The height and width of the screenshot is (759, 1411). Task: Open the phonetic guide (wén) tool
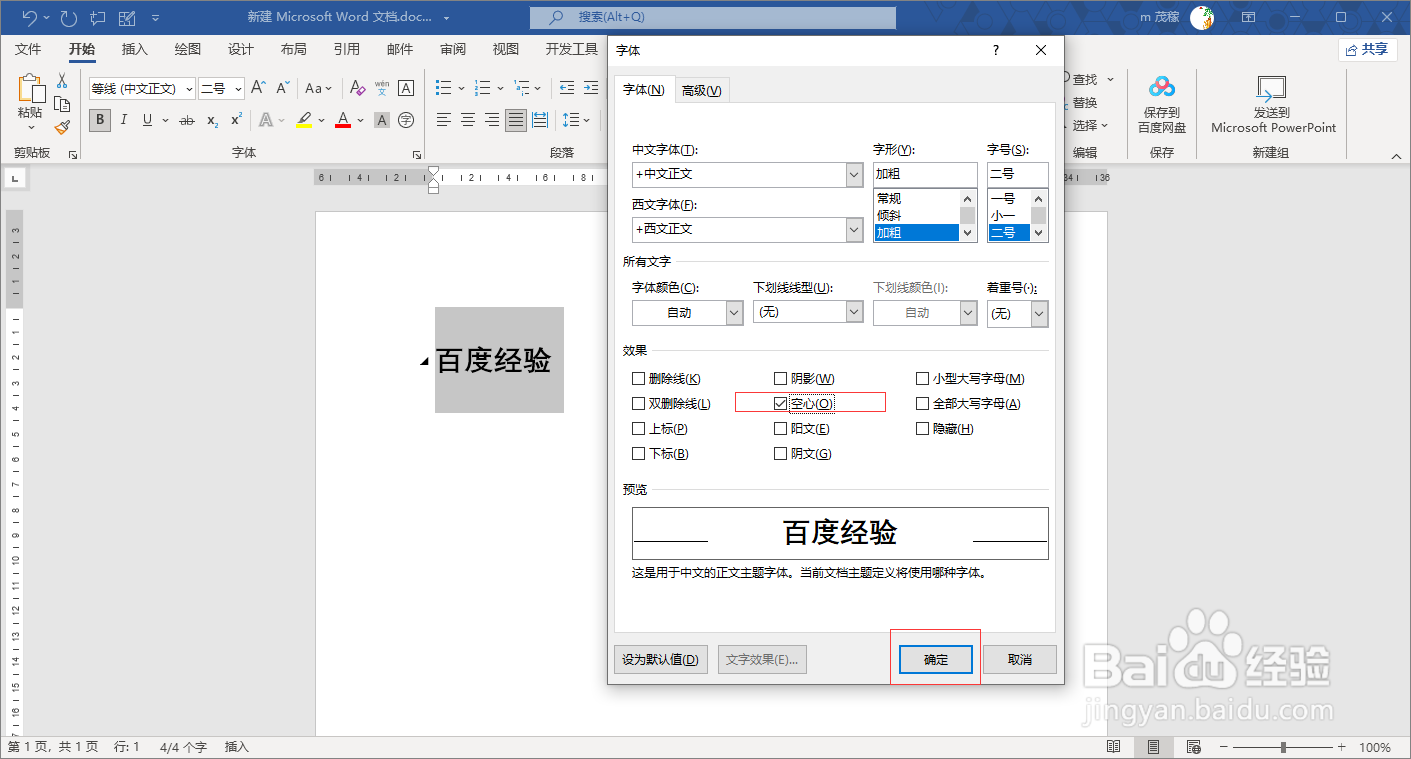[382, 88]
